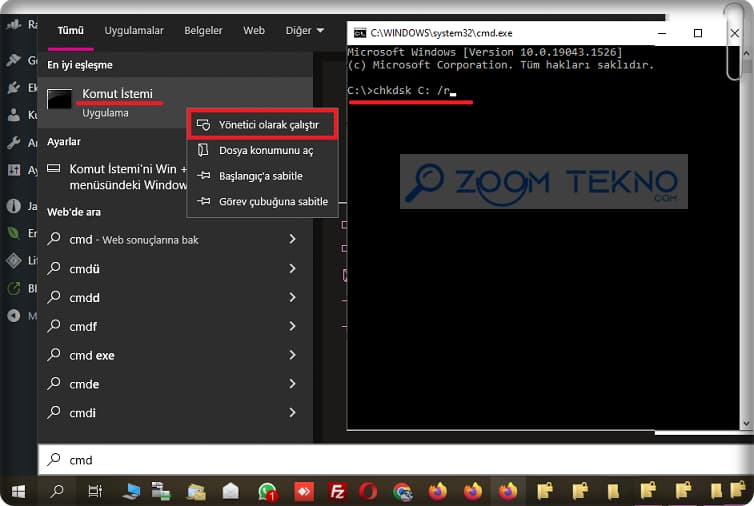Viewport: 754px width, 506px height.
Task: Switch to the Web search tab
Action: (253, 31)
